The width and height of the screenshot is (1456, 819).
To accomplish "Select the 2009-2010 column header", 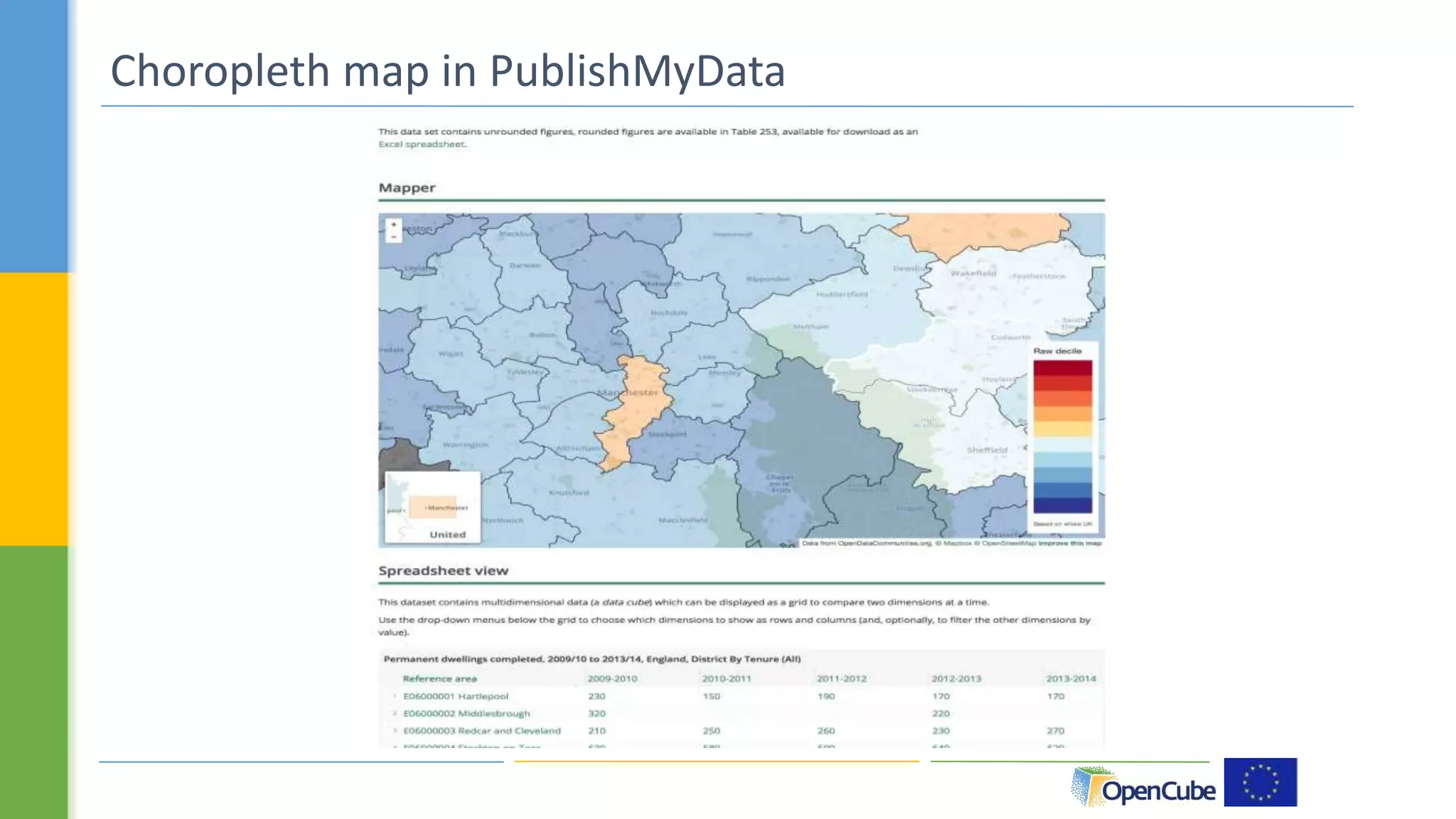I will [x=612, y=679].
